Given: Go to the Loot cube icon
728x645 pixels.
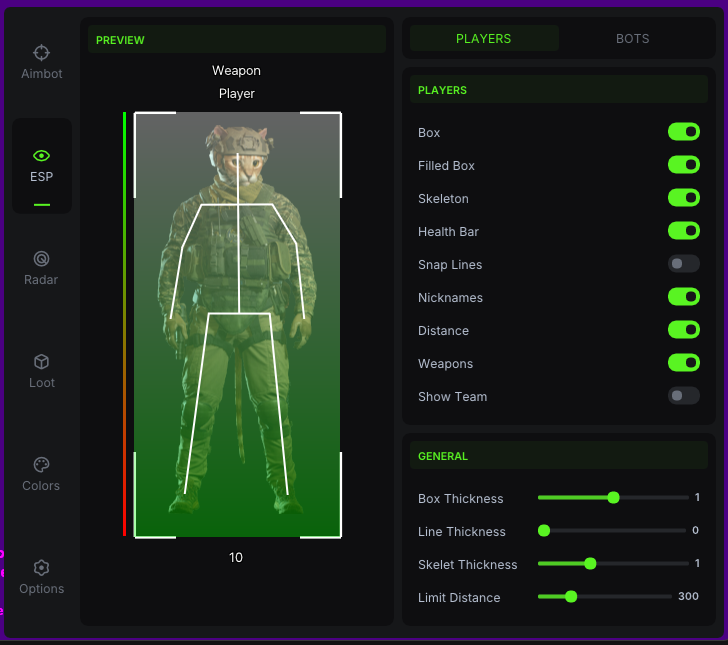Looking at the screenshot, I should click(x=41, y=362).
